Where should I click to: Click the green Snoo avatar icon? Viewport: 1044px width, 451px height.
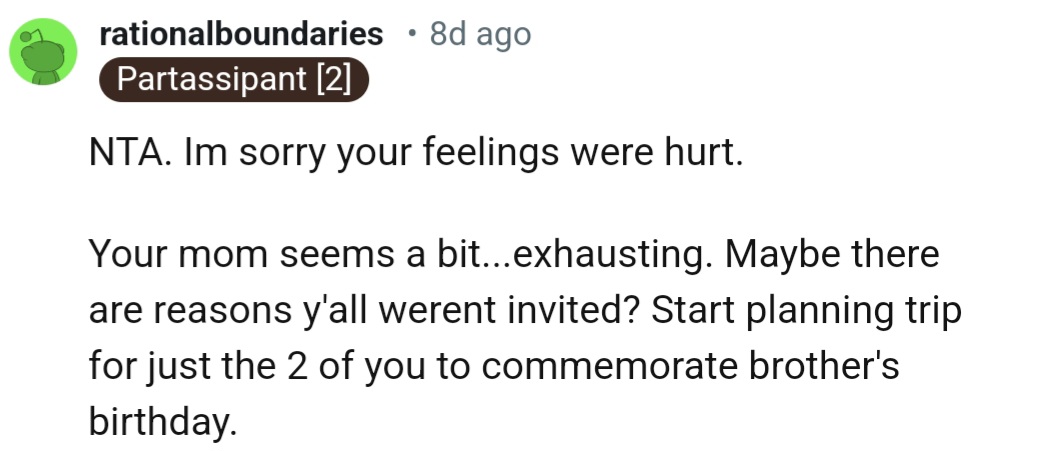[x=42, y=55]
